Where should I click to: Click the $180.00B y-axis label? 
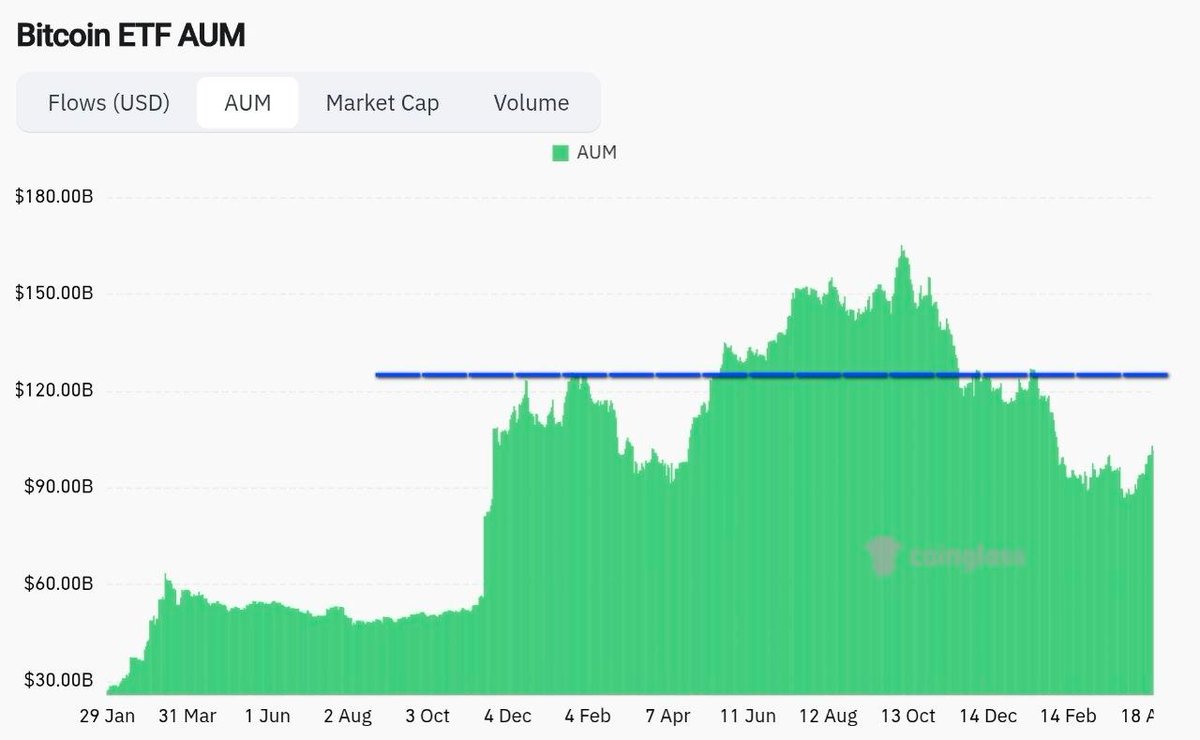(55, 196)
